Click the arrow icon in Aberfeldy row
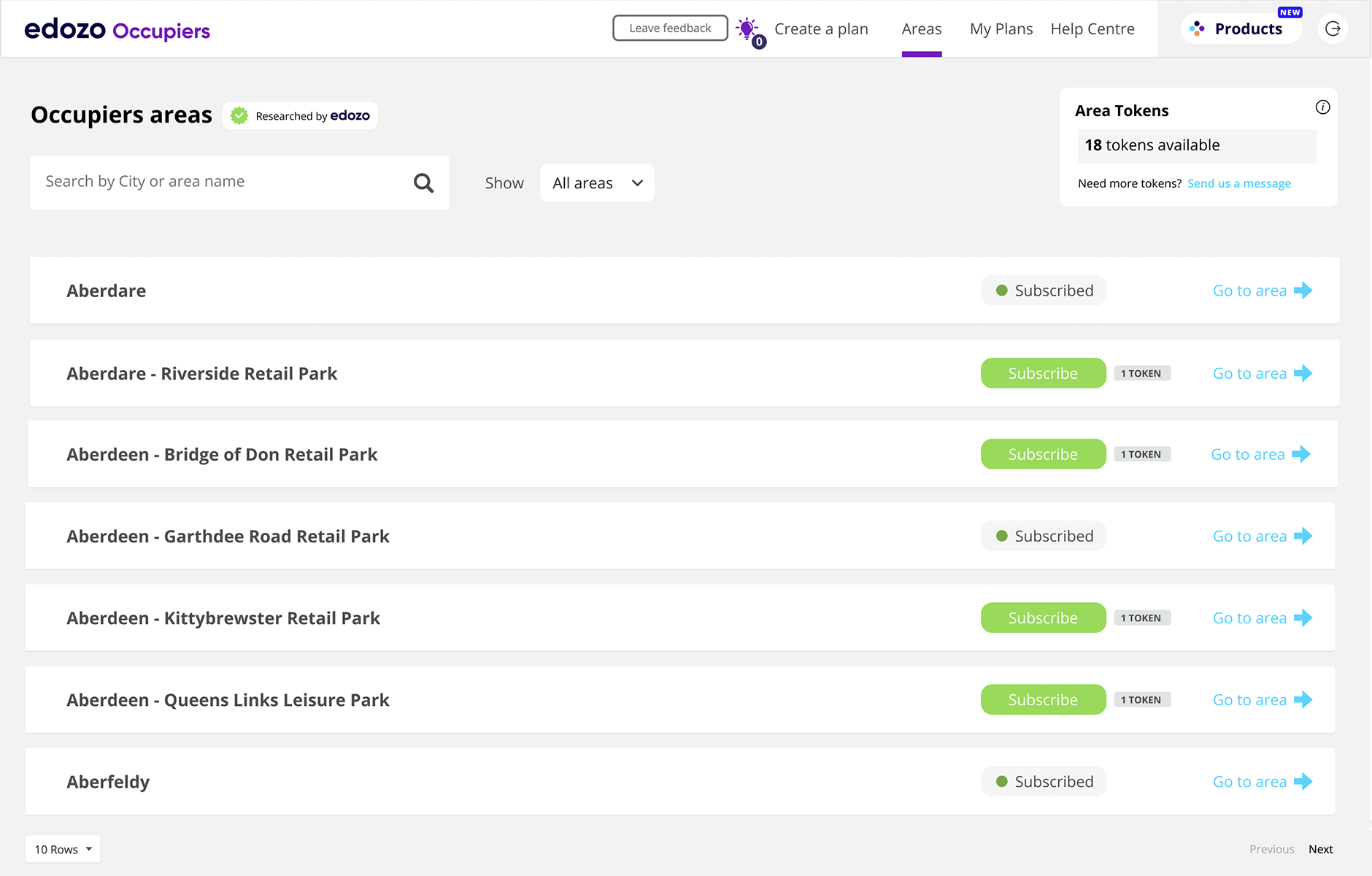 (1303, 781)
